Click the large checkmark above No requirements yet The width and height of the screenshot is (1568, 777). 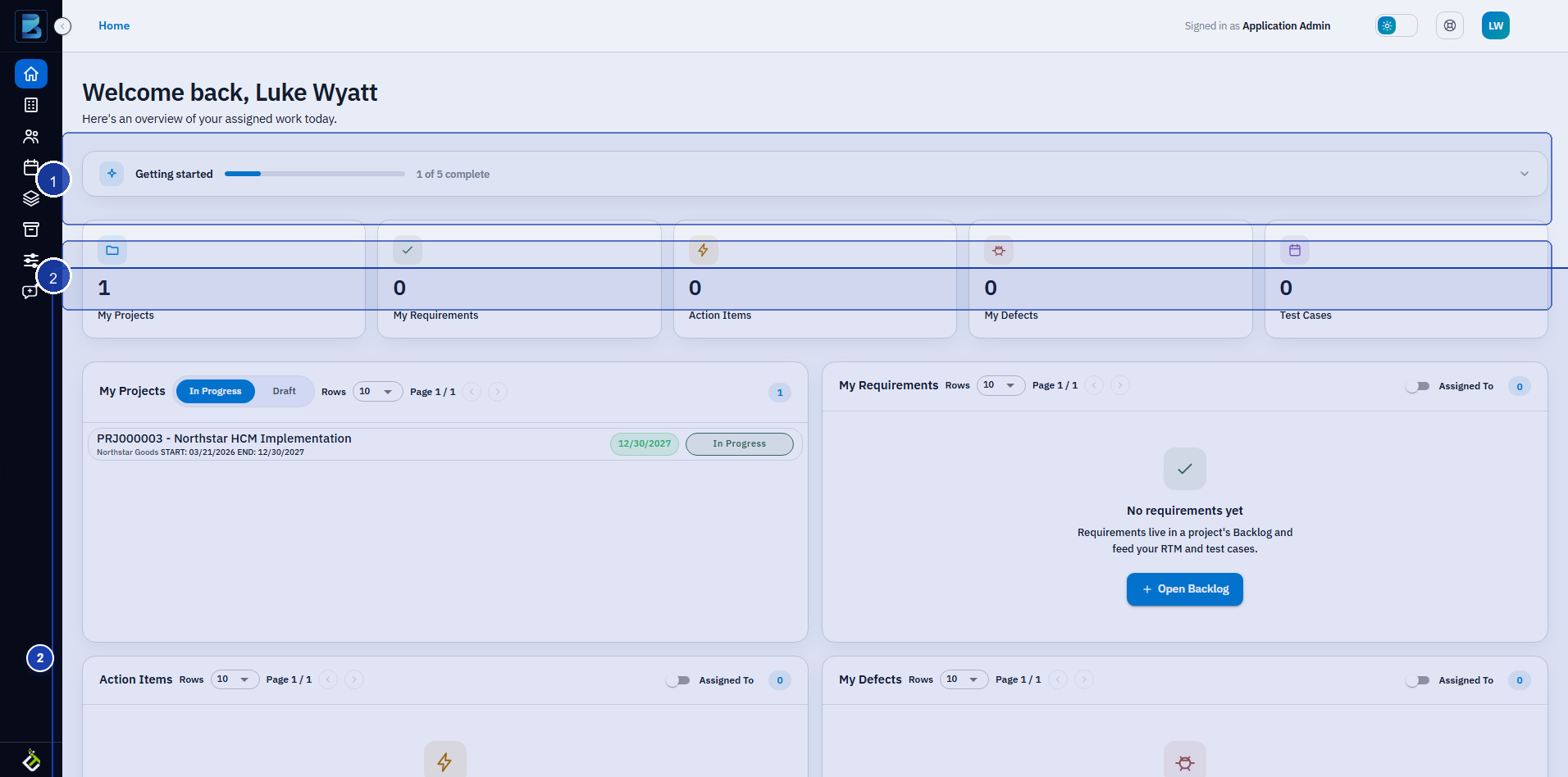(x=1185, y=469)
